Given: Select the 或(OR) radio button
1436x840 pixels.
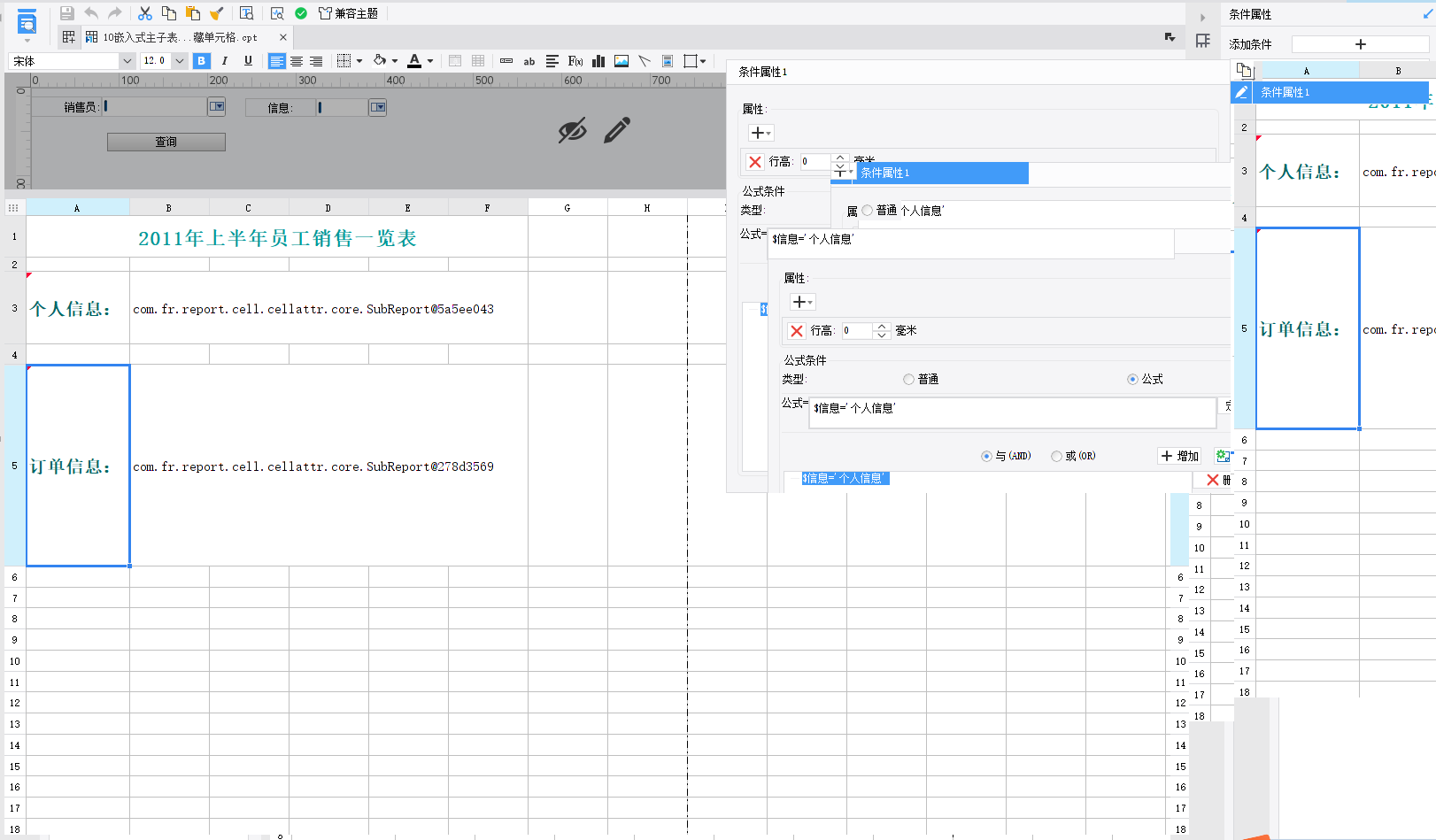Looking at the screenshot, I should pyautogui.click(x=1056, y=456).
